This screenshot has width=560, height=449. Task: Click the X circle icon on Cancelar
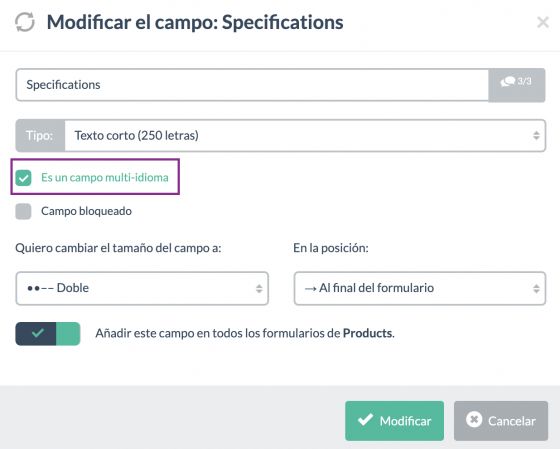tap(474, 419)
